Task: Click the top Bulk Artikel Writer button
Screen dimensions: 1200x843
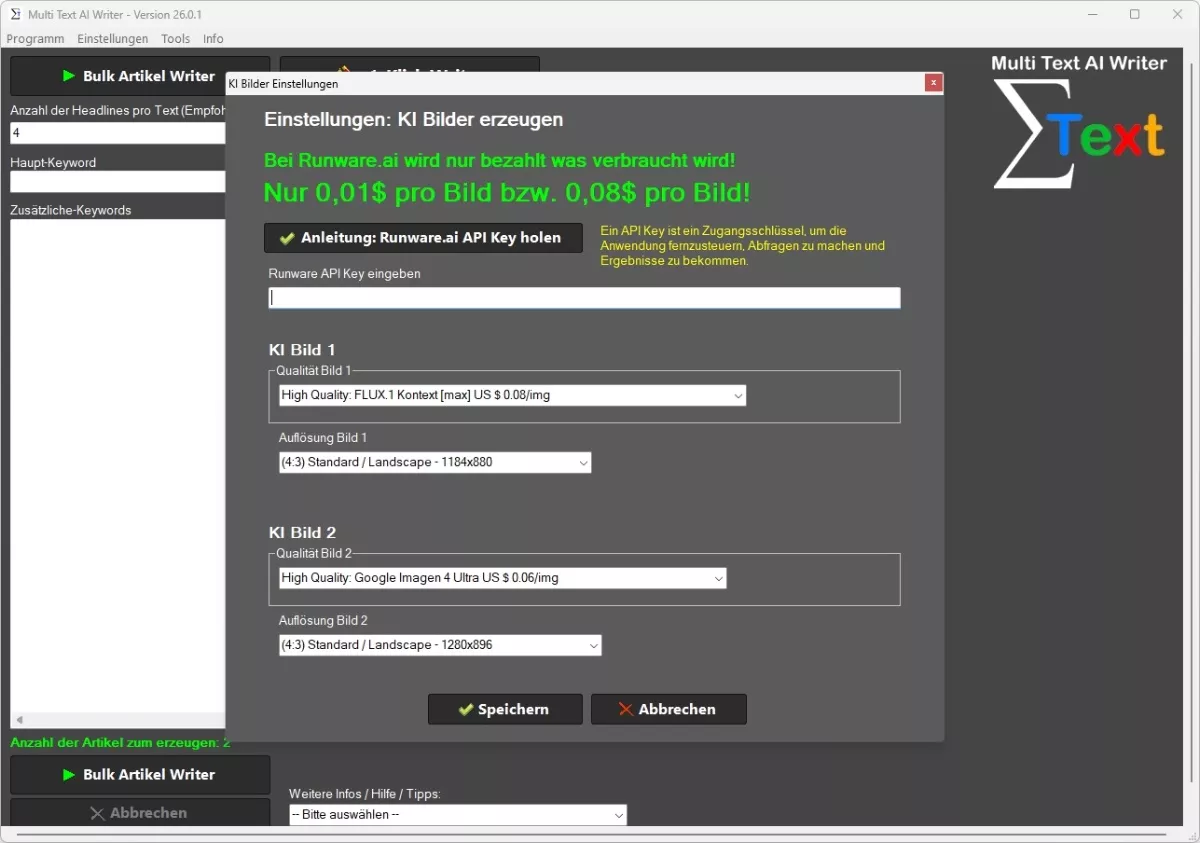Action: (140, 76)
